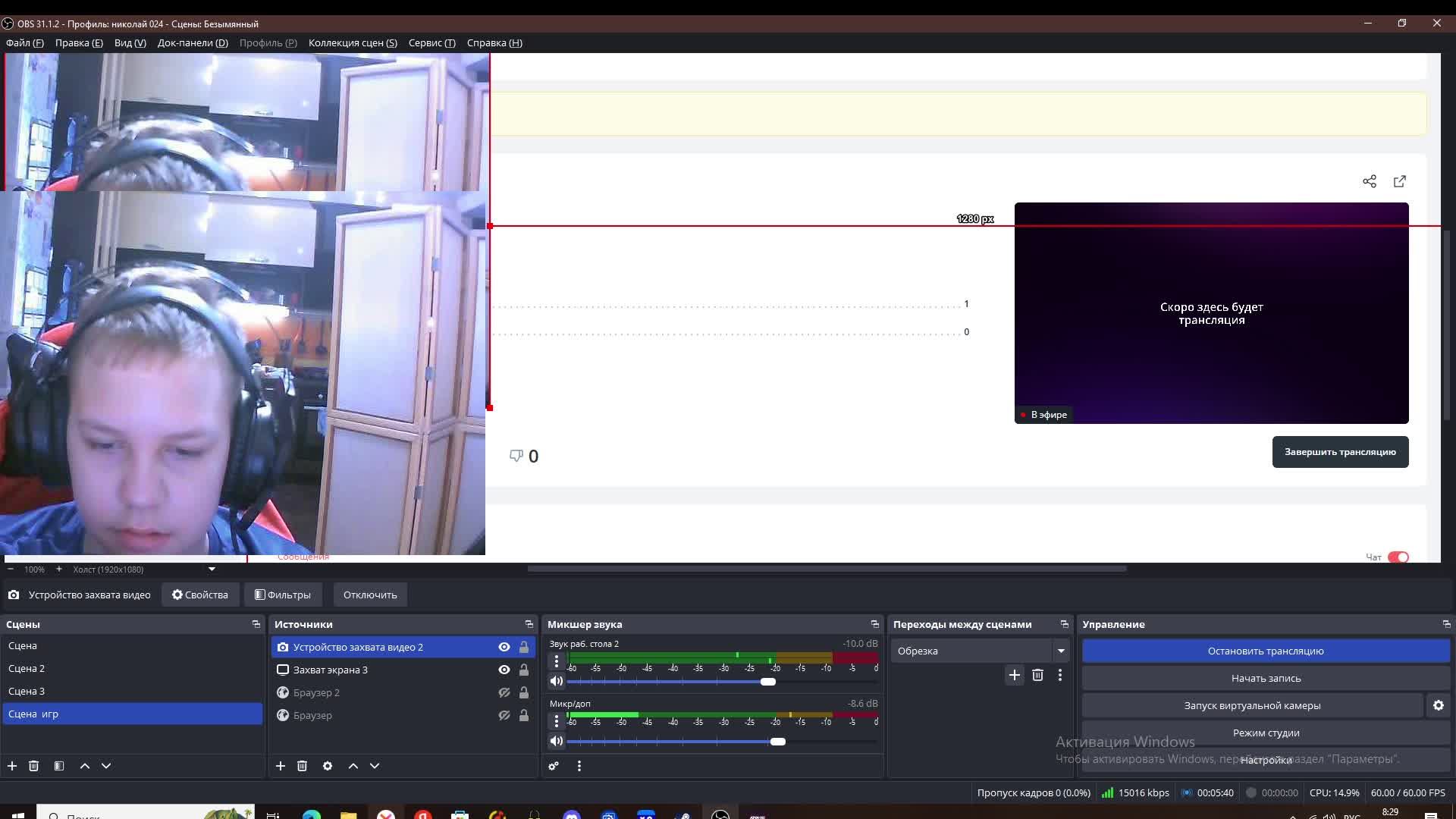Mute the Микр/доп speaker icon
1456x819 pixels.
557,741
